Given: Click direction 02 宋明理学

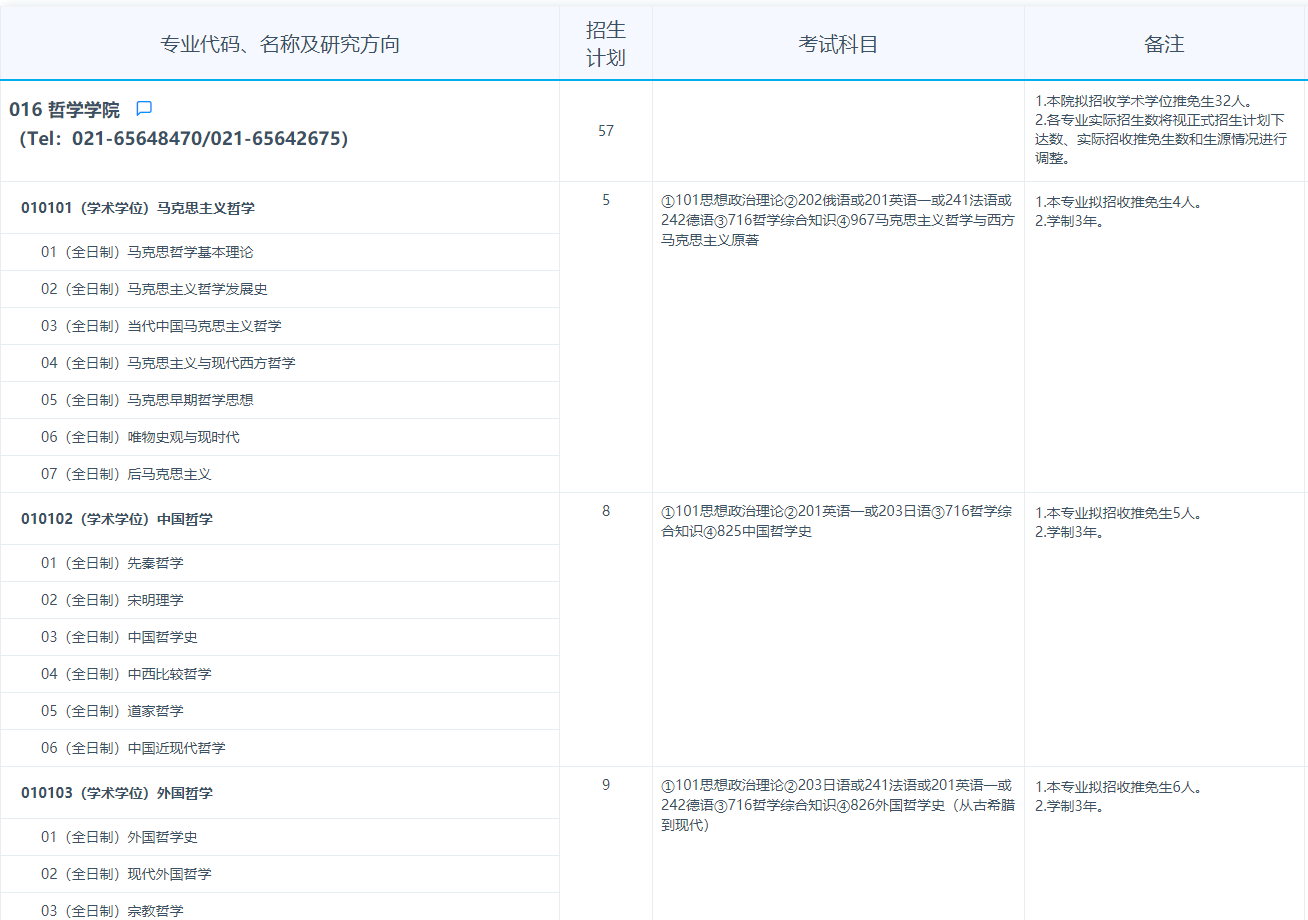Looking at the screenshot, I should pyautogui.click(x=112, y=600).
